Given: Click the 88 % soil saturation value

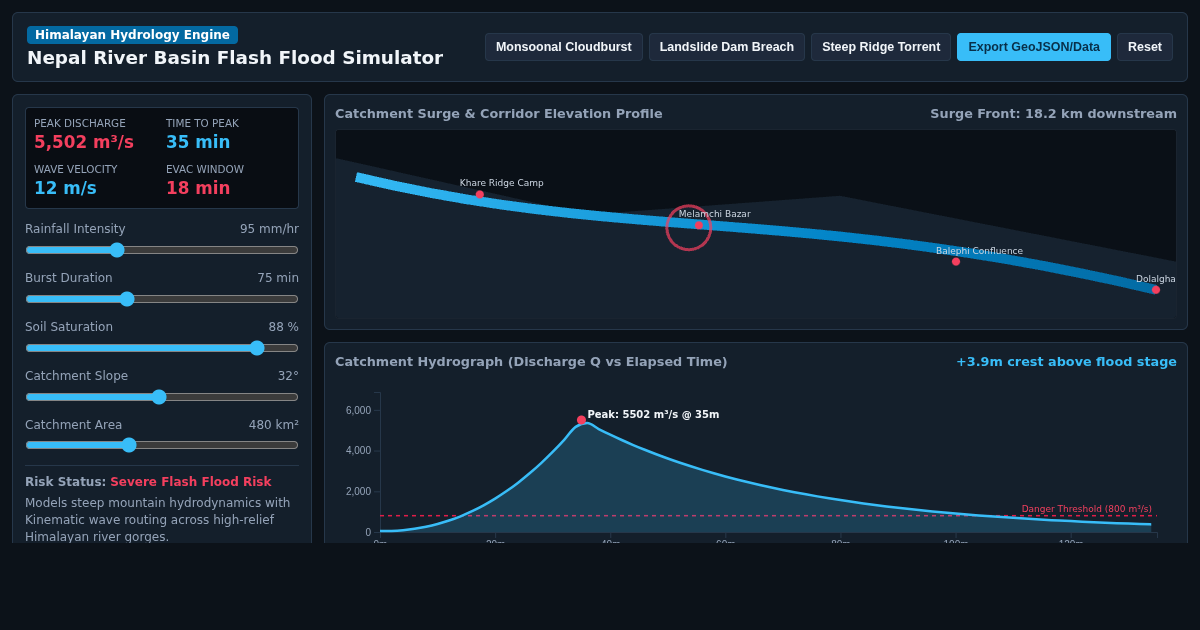Looking at the screenshot, I should (x=283, y=327).
